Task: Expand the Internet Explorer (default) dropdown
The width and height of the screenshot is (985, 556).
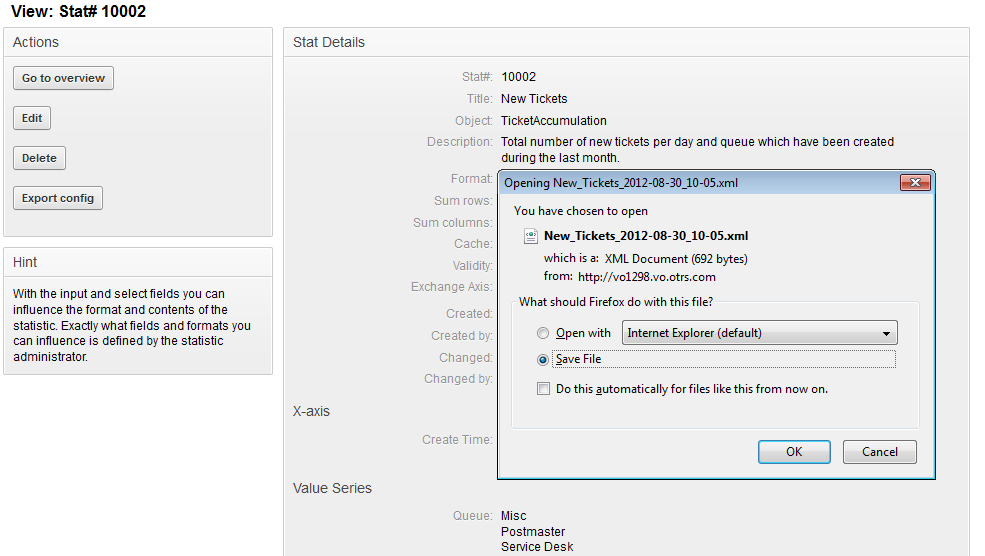Action: [x=759, y=333]
